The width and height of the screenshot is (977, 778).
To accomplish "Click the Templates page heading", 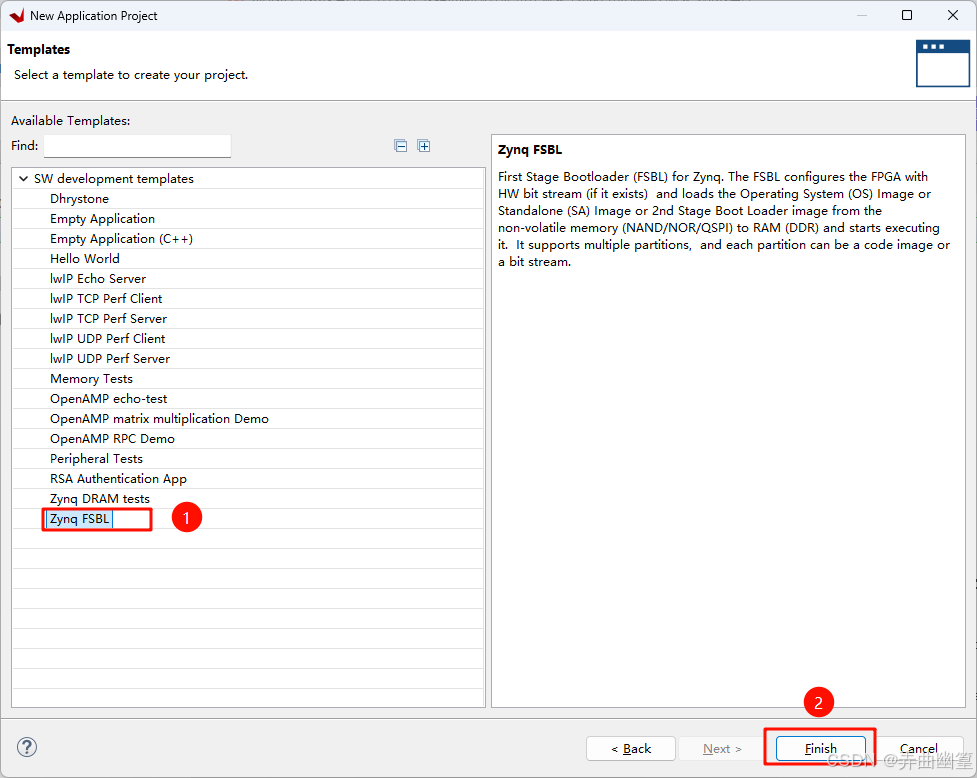I will tap(39, 49).
